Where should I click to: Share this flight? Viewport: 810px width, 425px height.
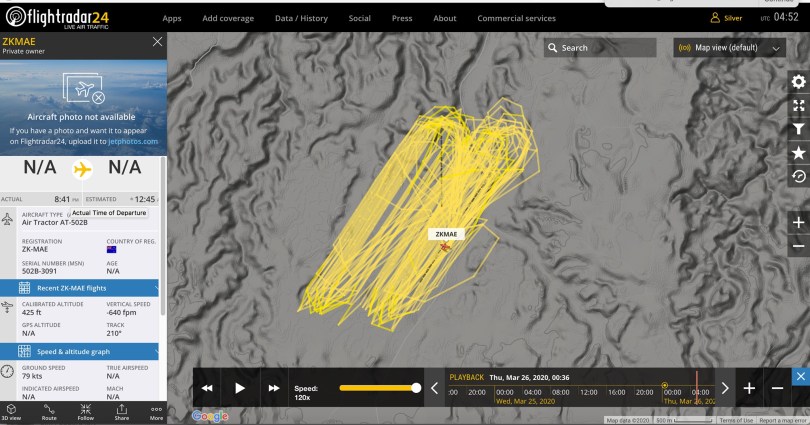pos(122,412)
